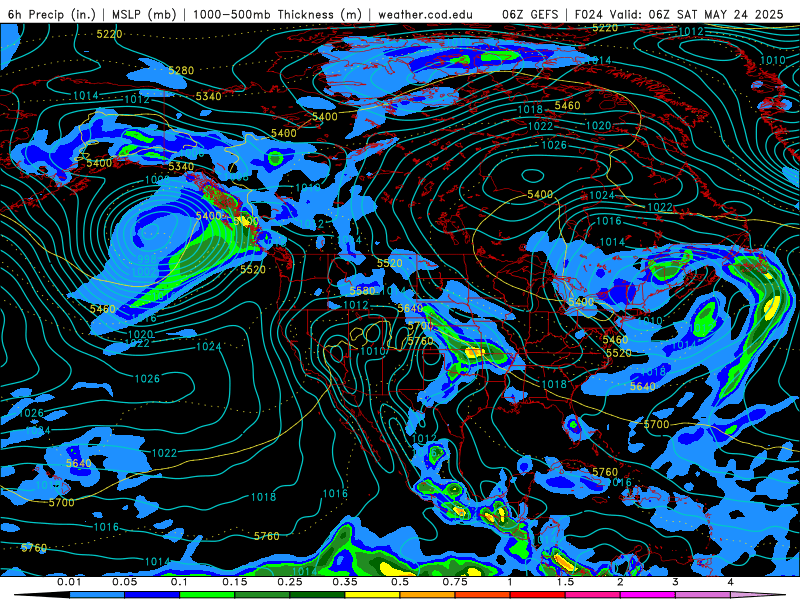This screenshot has height=600, width=800.
Task: Click the 1002 isobar label in Pacific low
Action: [144, 272]
